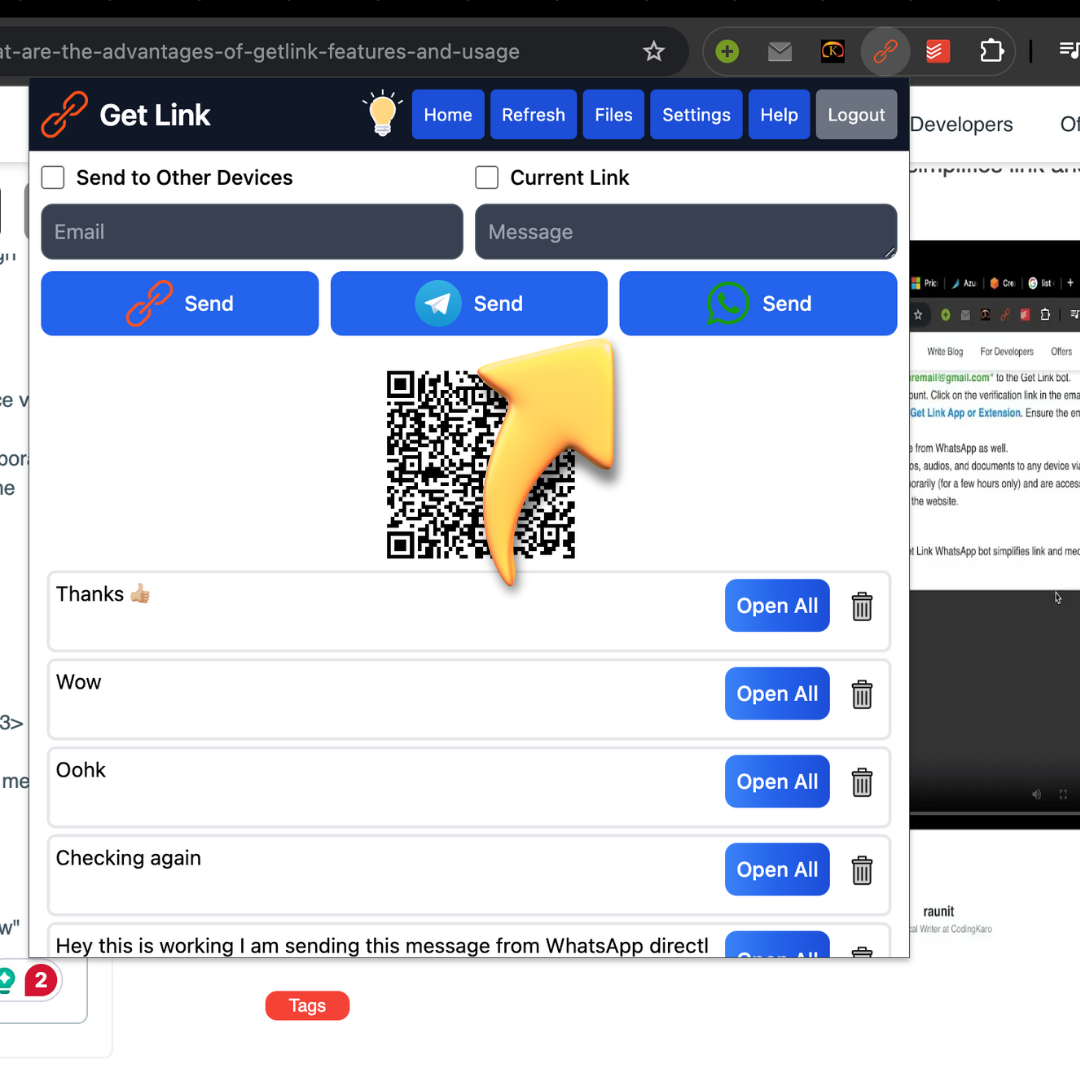Toggle volume in the background video
The image size is (1080, 1080).
point(1037,795)
